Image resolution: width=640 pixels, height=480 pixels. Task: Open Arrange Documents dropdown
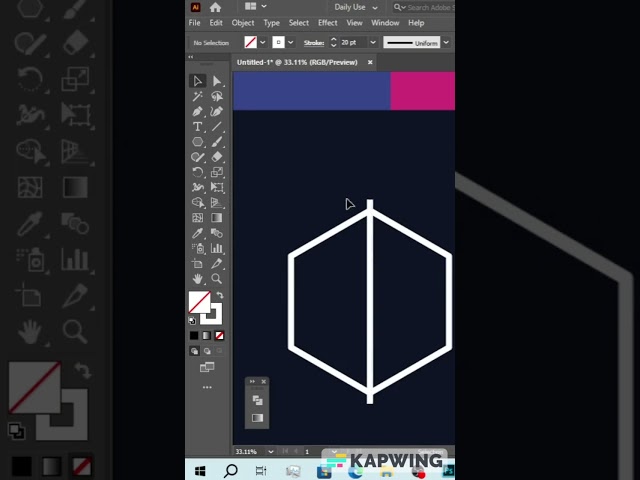coord(256,7)
